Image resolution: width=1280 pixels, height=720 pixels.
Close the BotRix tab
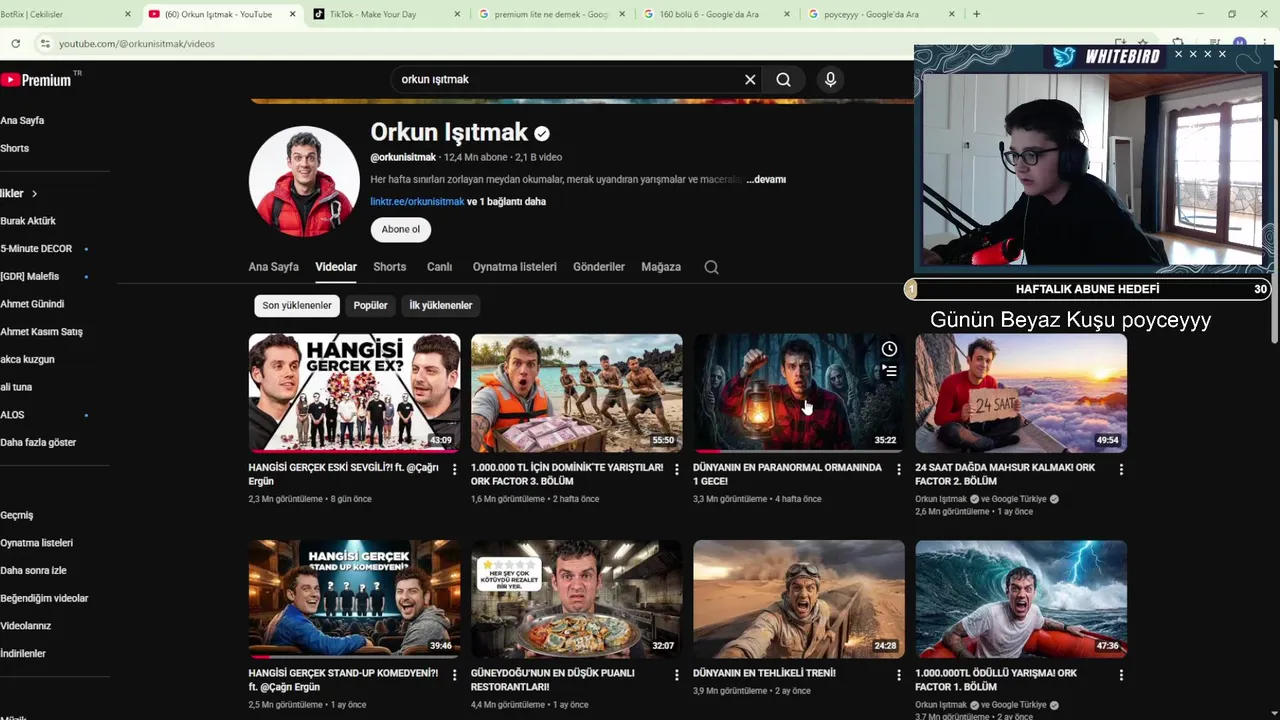click(x=127, y=14)
